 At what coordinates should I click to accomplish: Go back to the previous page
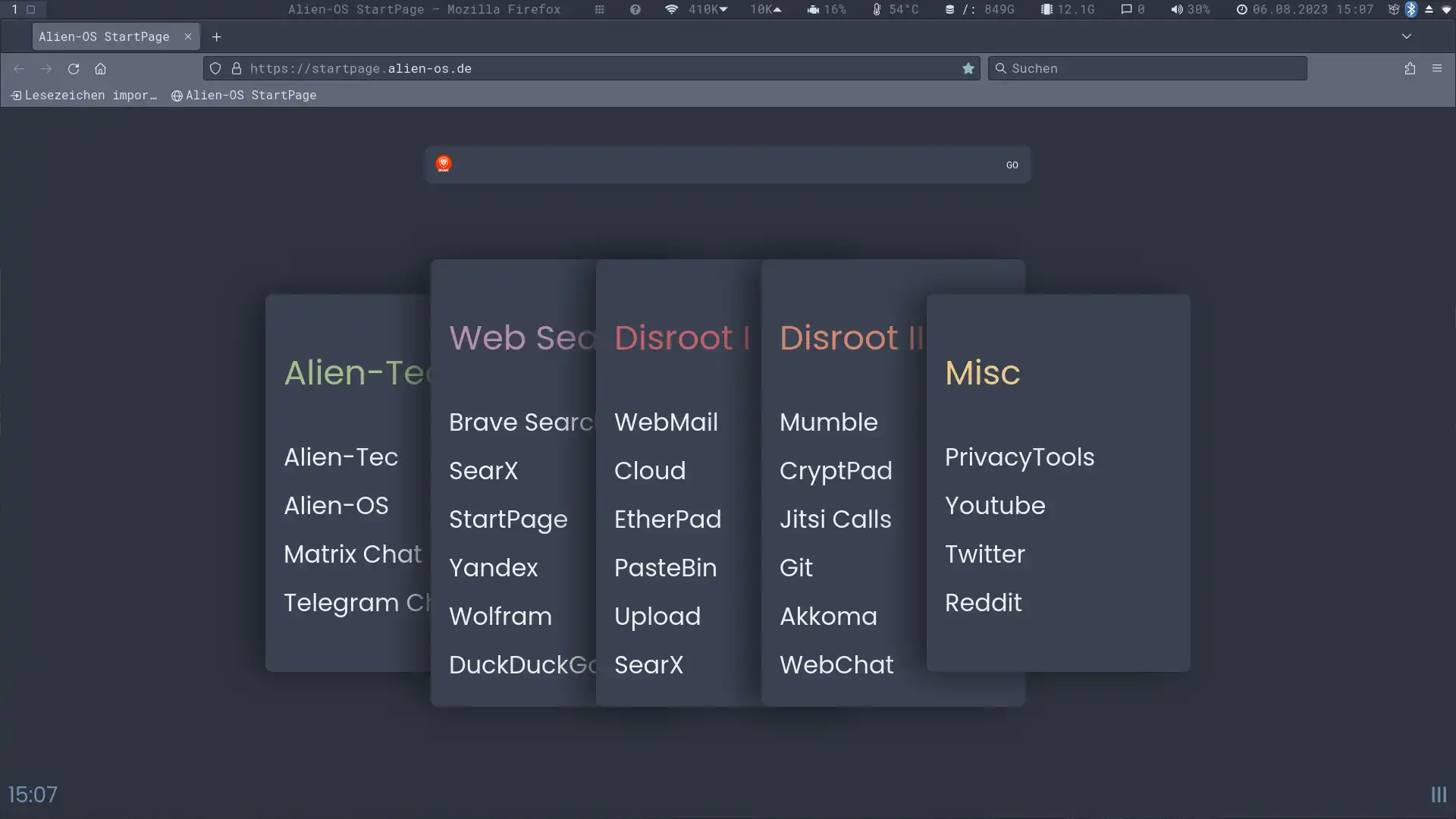tap(19, 68)
